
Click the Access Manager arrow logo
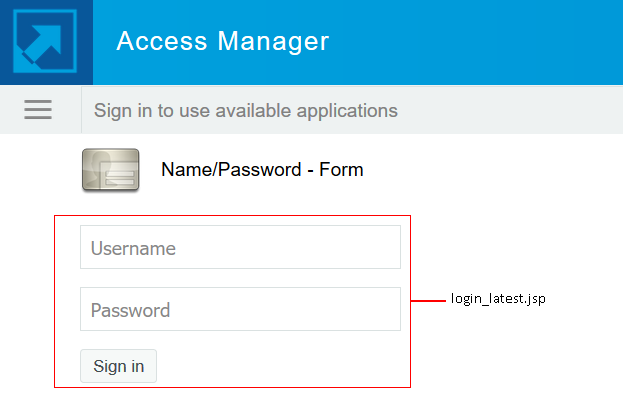[46, 42]
